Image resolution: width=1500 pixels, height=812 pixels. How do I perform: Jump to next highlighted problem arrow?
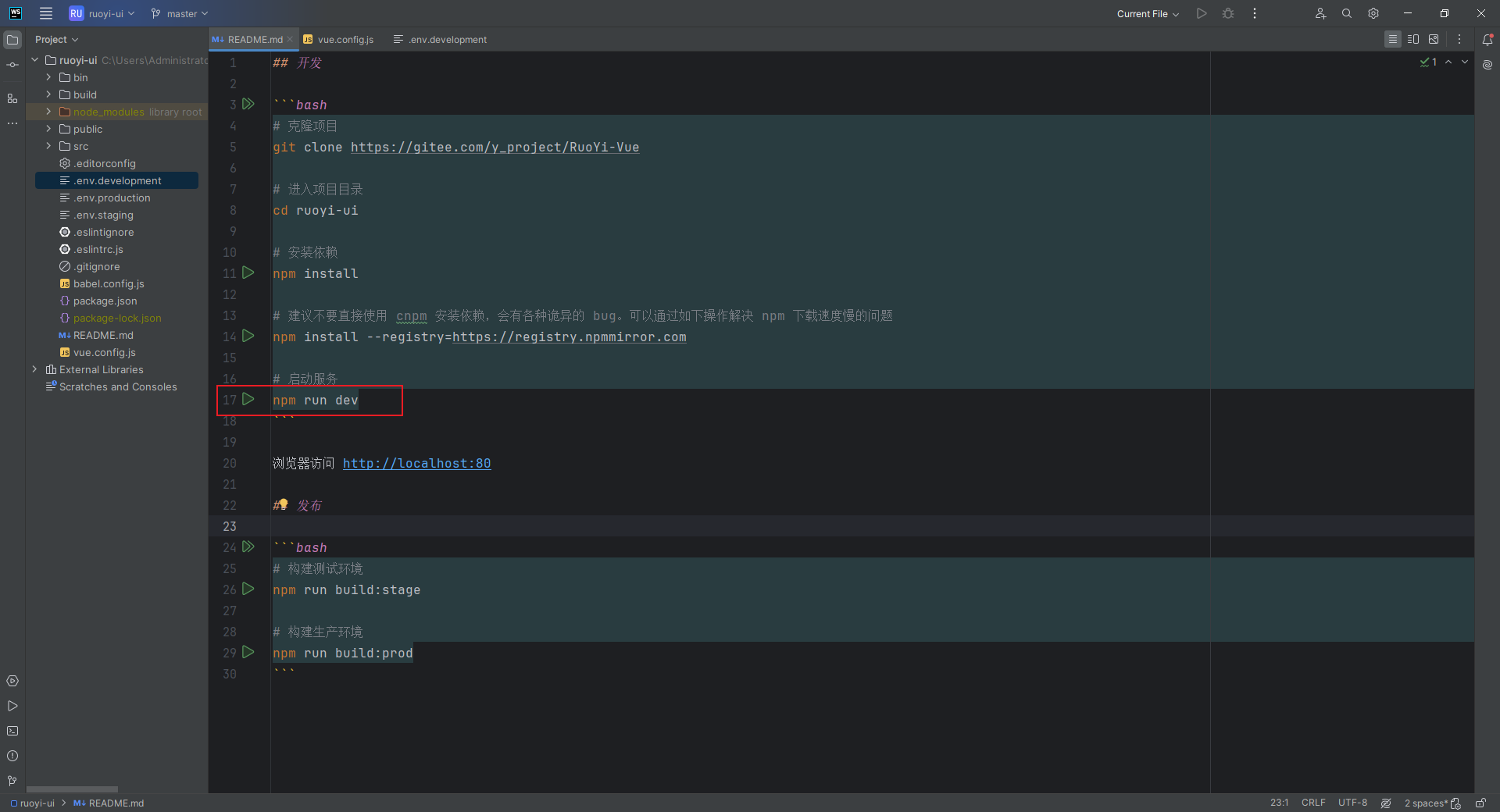(1465, 62)
